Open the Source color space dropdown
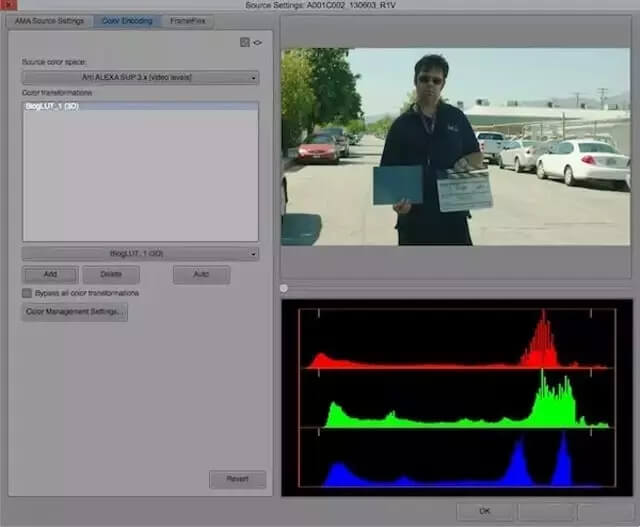Screen dimensions: 640x527 [x=140, y=77]
